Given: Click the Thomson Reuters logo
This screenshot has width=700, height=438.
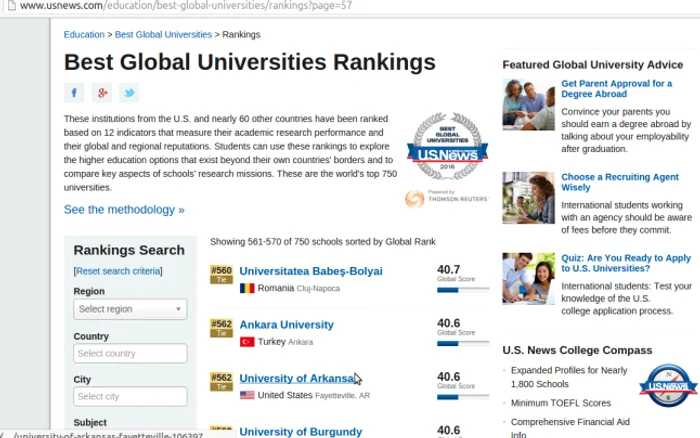Looking at the screenshot, I should click(447, 198).
